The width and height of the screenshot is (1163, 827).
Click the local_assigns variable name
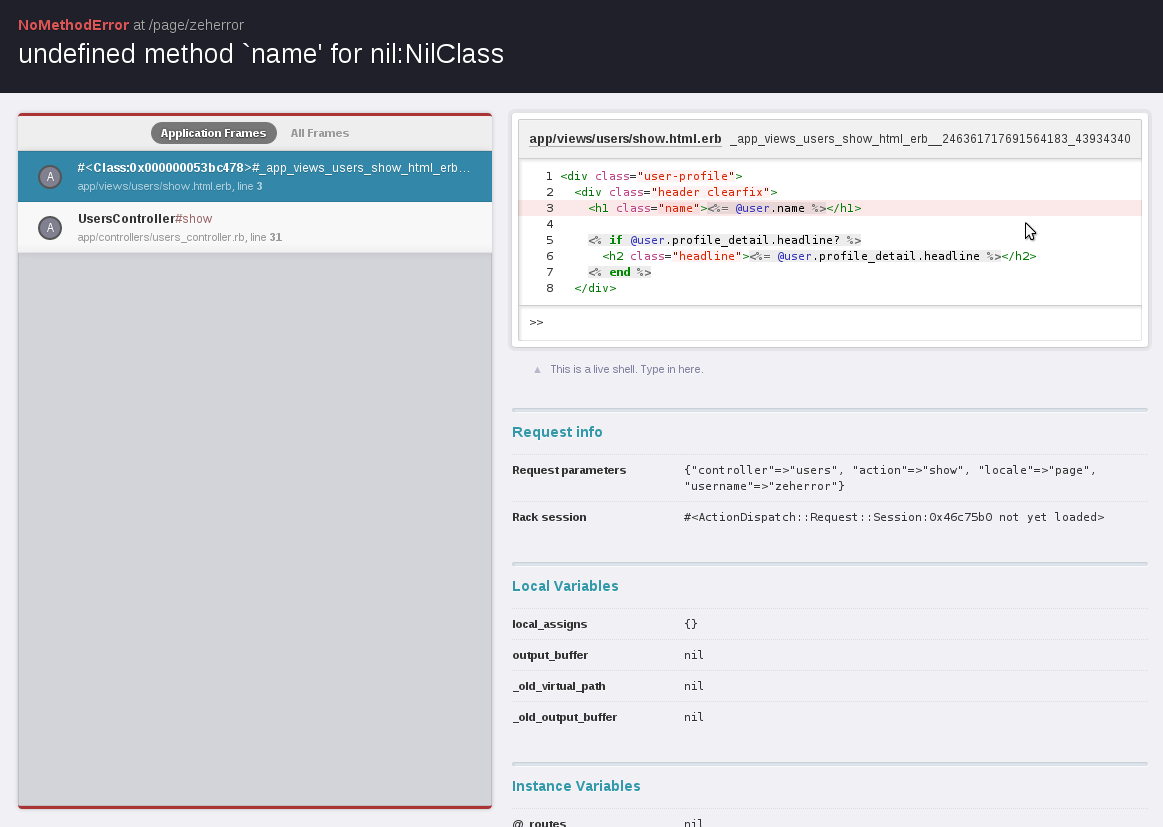[550, 625]
